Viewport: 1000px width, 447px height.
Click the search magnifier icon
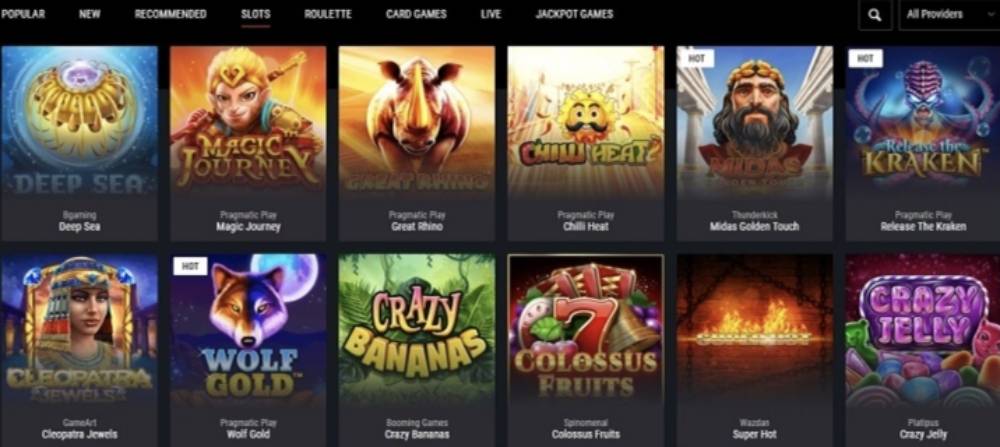pos(875,15)
